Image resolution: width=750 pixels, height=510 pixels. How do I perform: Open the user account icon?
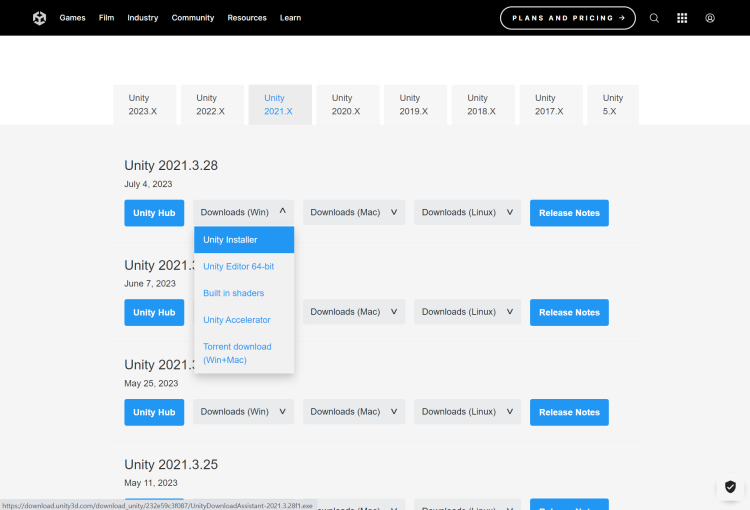[710, 18]
